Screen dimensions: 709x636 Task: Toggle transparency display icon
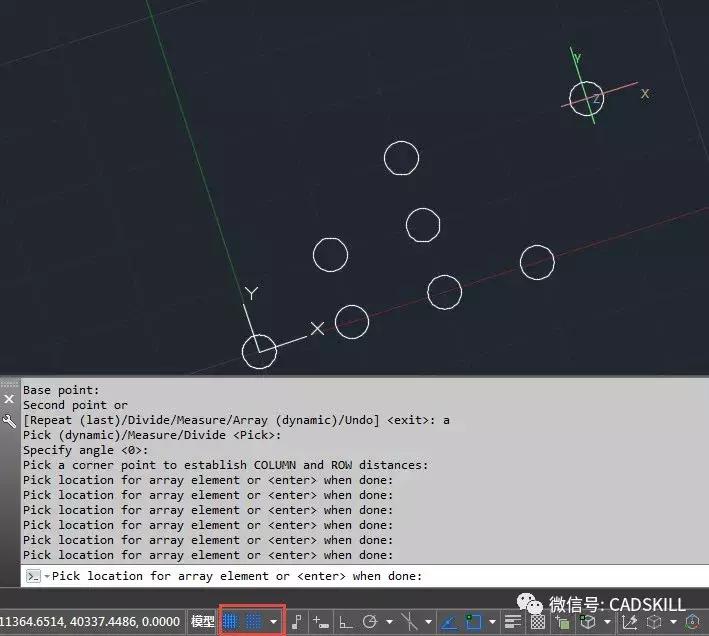pos(538,621)
